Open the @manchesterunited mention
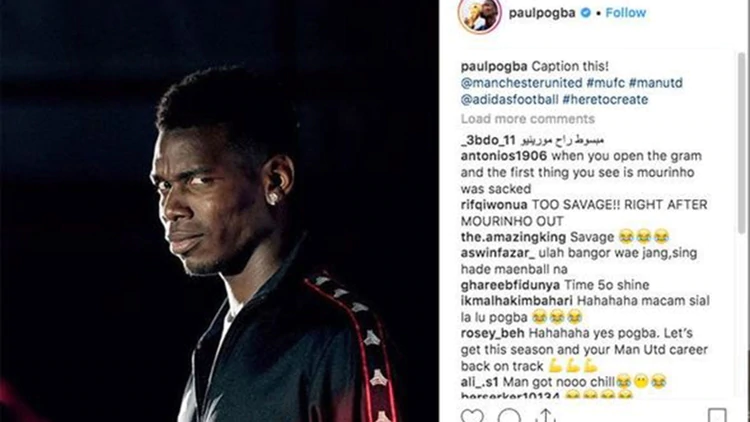This screenshot has height=422, width=750. tap(521, 83)
